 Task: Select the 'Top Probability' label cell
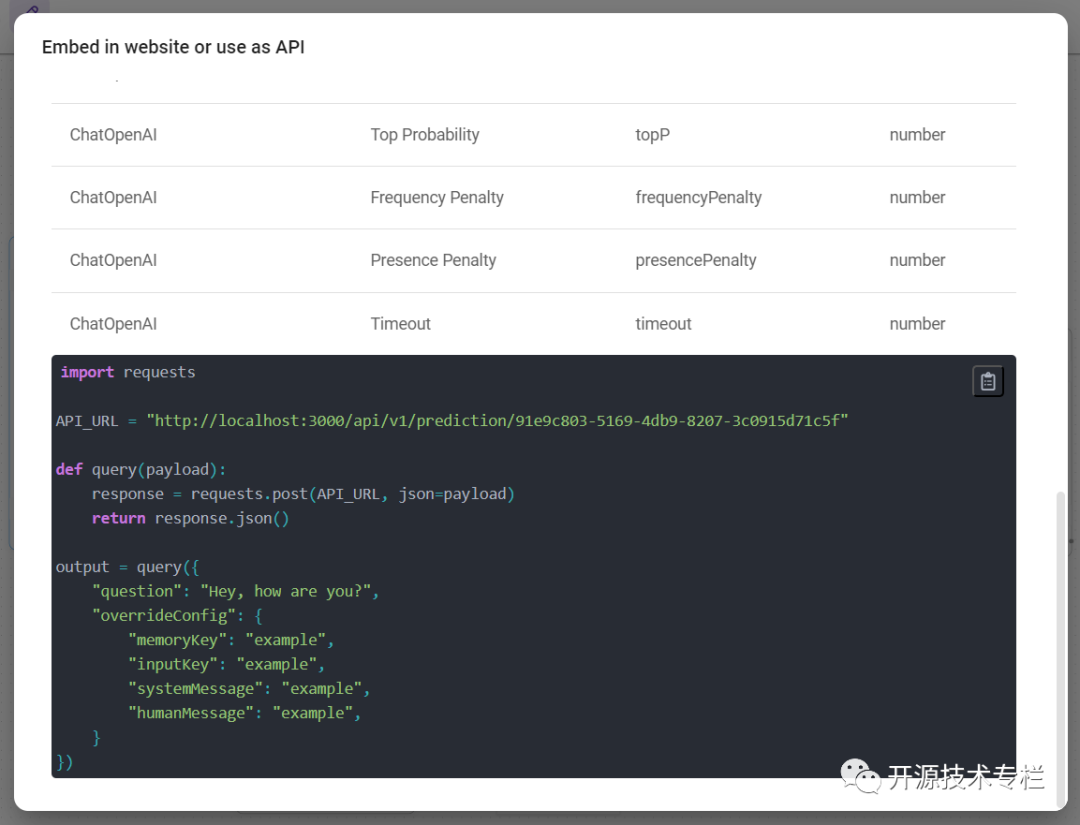click(424, 134)
